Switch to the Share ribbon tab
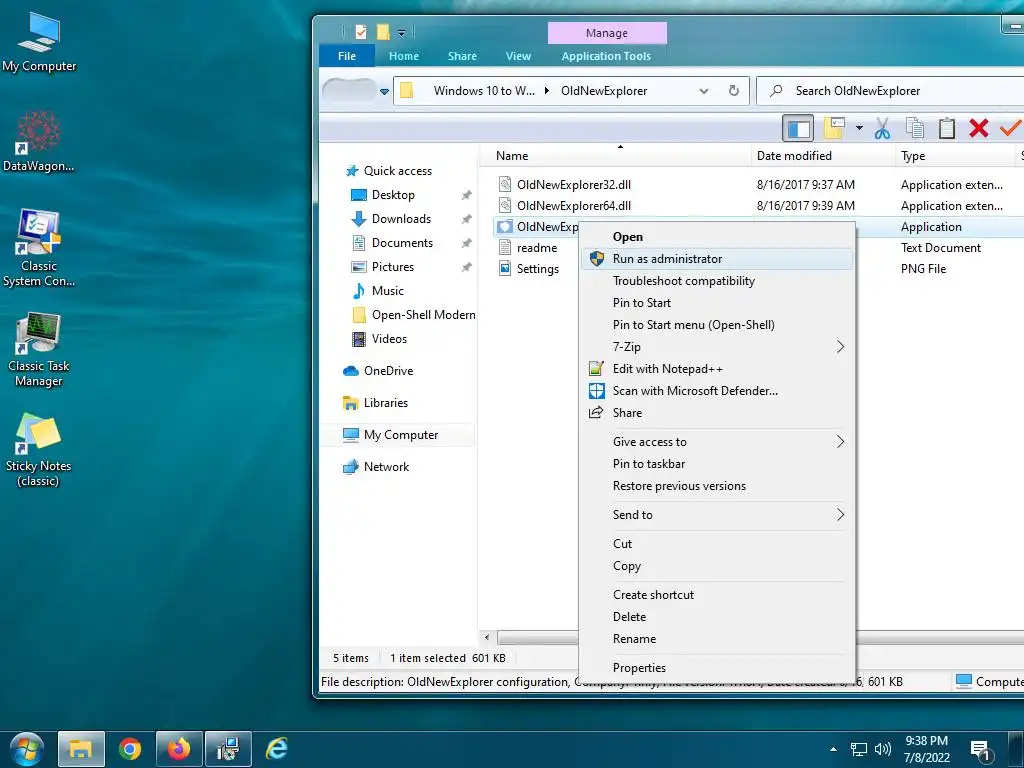The image size is (1024, 768). coord(462,56)
